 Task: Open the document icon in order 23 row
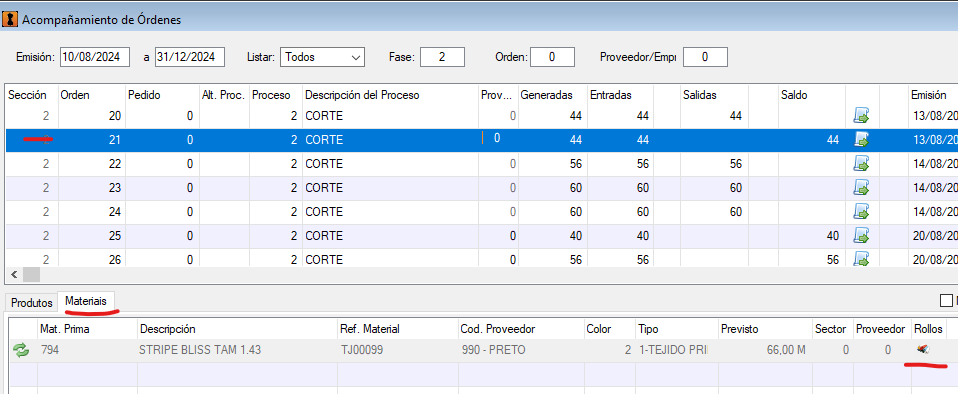[x=861, y=188]
